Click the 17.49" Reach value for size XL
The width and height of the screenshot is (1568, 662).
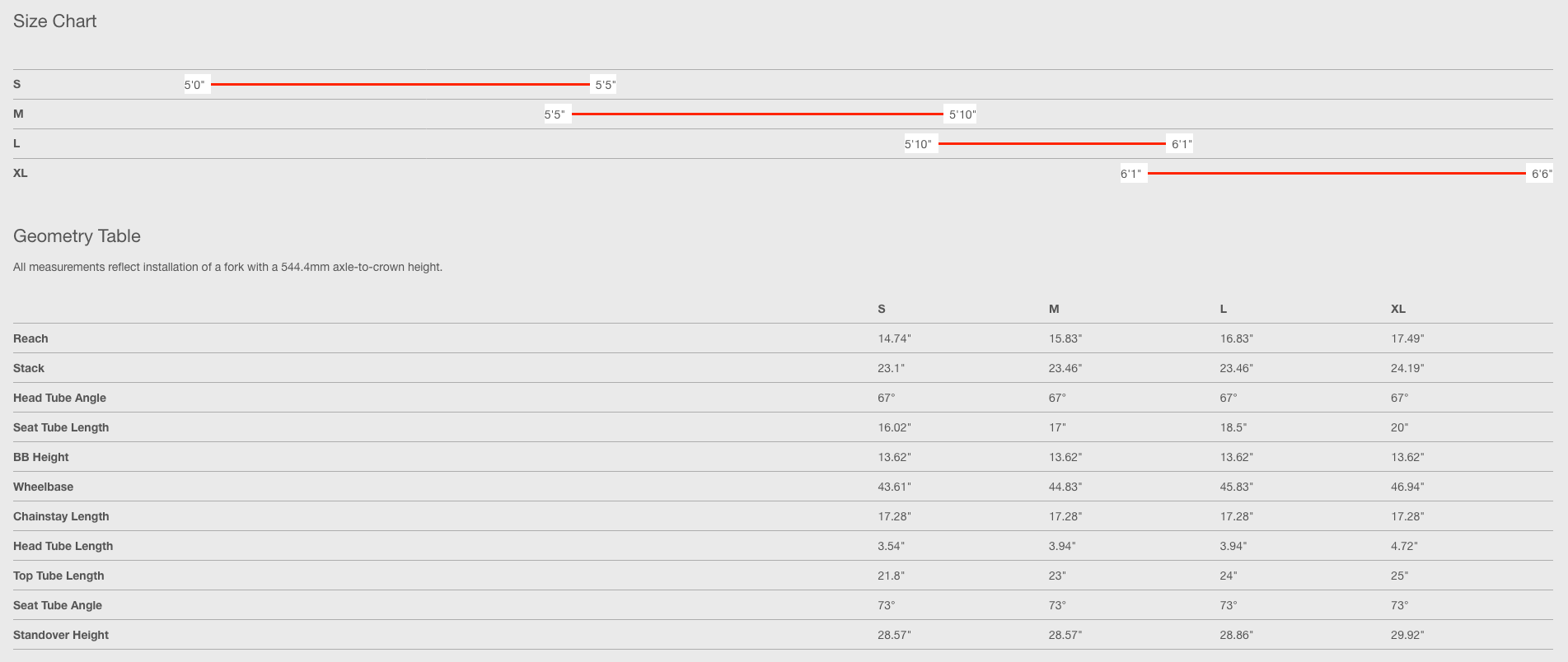point(1407,339)
